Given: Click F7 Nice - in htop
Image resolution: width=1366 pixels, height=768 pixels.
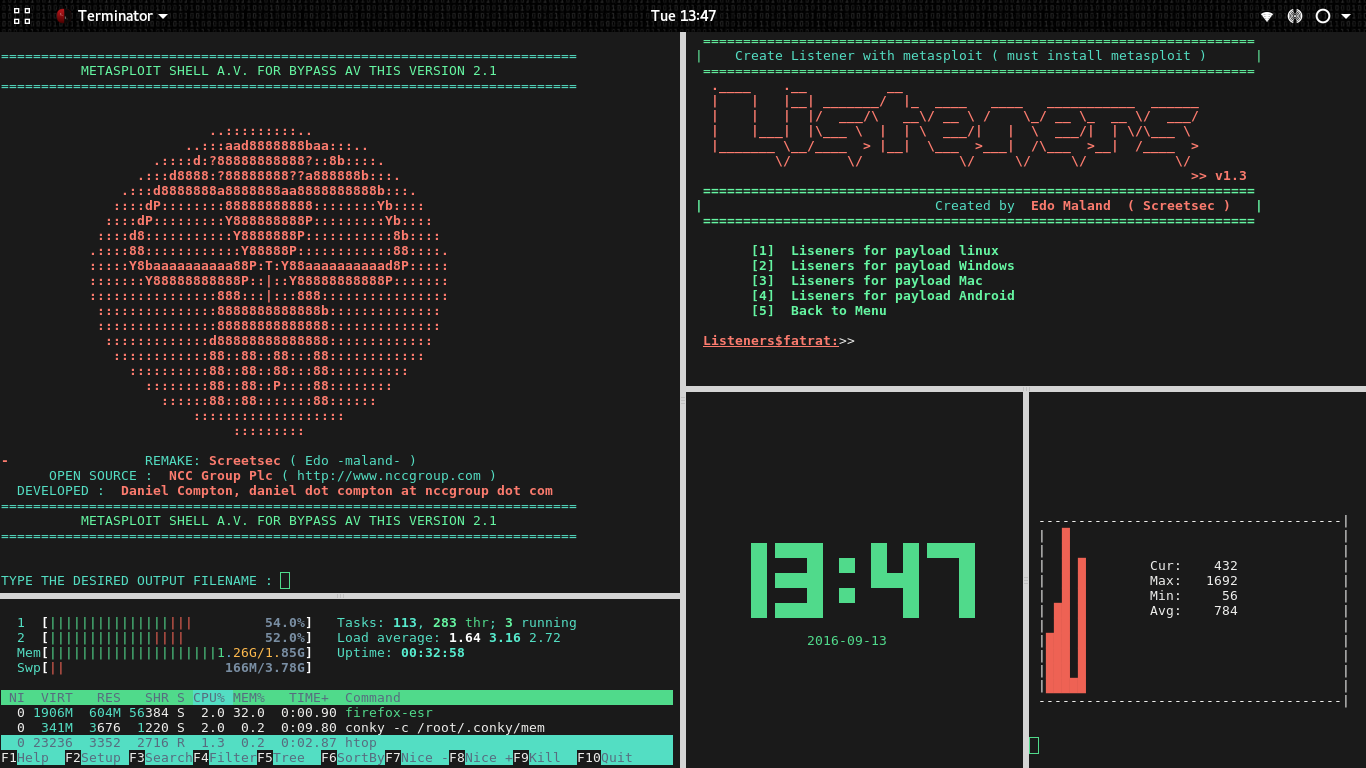Looking at the screenshot, I should click(417, 758).
